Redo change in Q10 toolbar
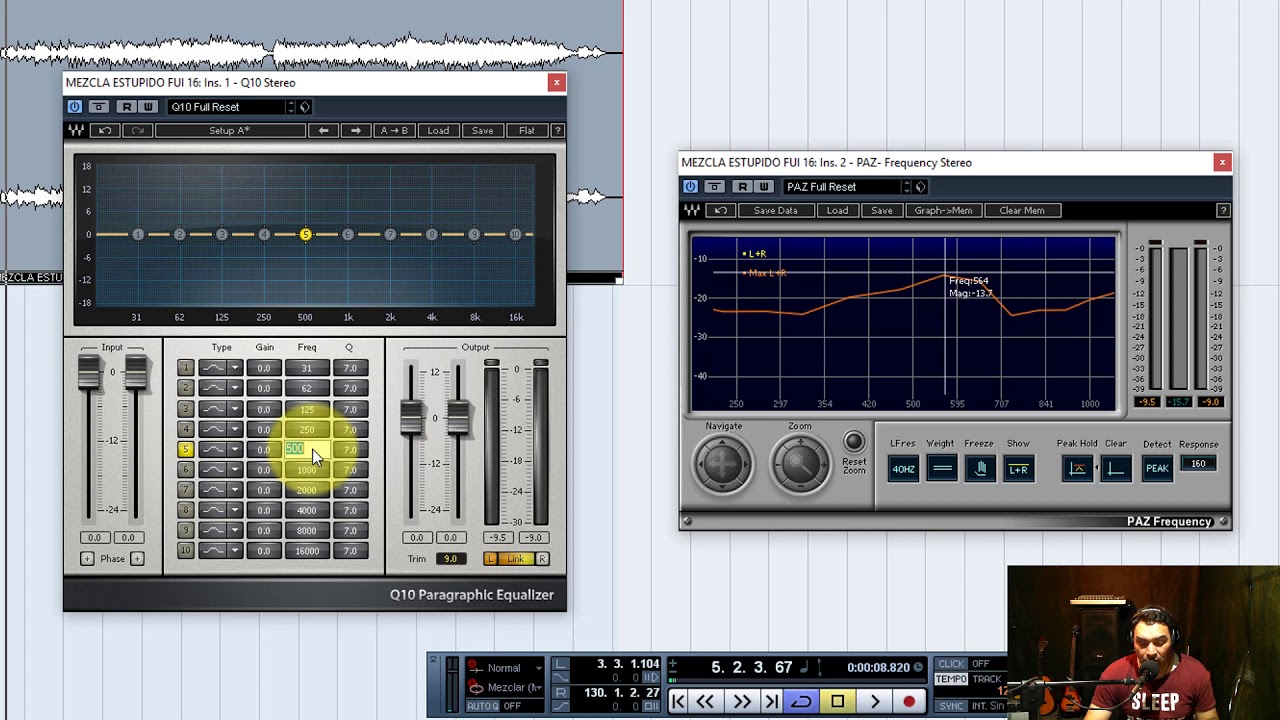This screenshot has width=1280, height=720. pyautogui.click(x=137, y=131)
